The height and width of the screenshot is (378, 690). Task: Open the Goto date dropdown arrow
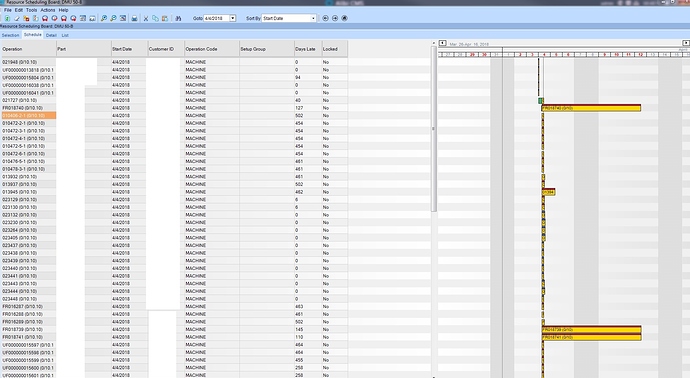click(x=233, y=18)
